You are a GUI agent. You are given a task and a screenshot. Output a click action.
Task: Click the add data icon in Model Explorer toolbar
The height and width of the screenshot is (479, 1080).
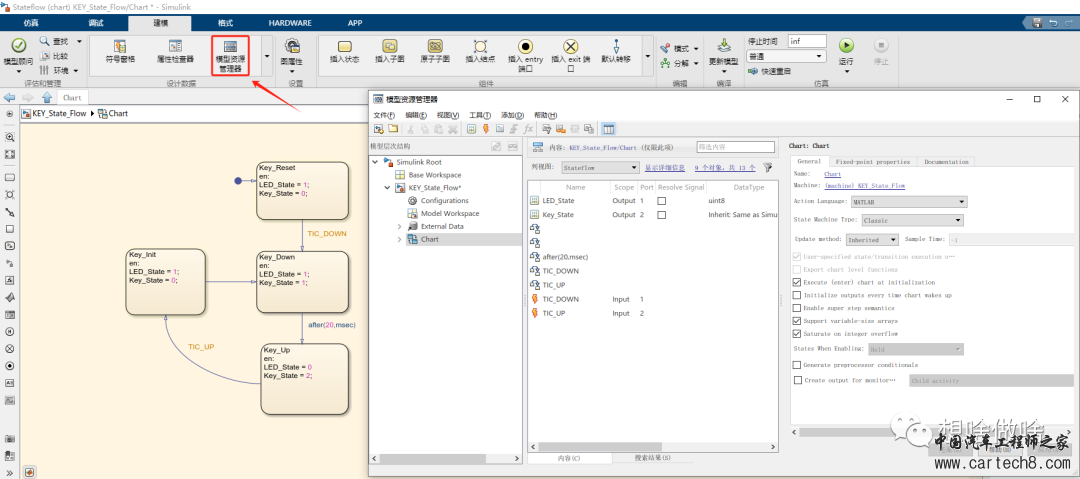click(x=472, y=129)
